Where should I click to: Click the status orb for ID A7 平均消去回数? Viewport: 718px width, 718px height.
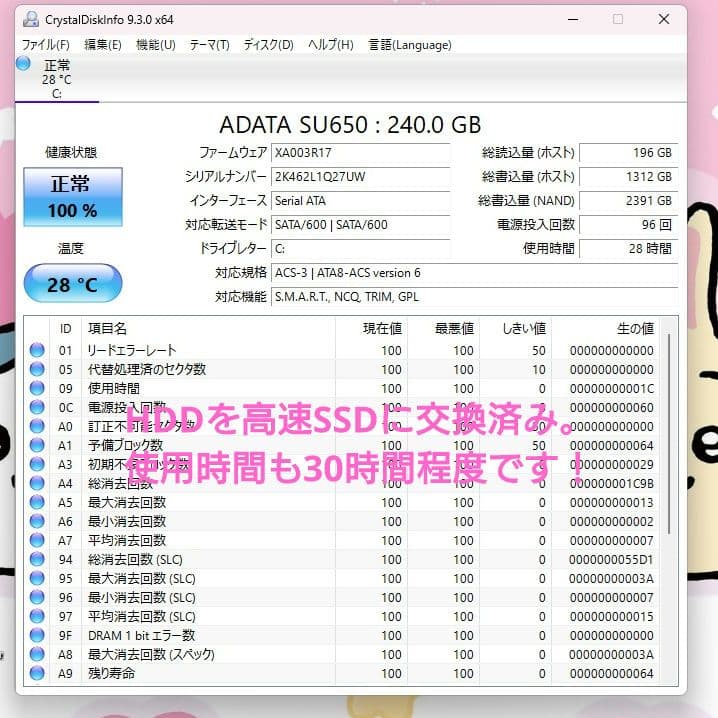click(37, 540)
